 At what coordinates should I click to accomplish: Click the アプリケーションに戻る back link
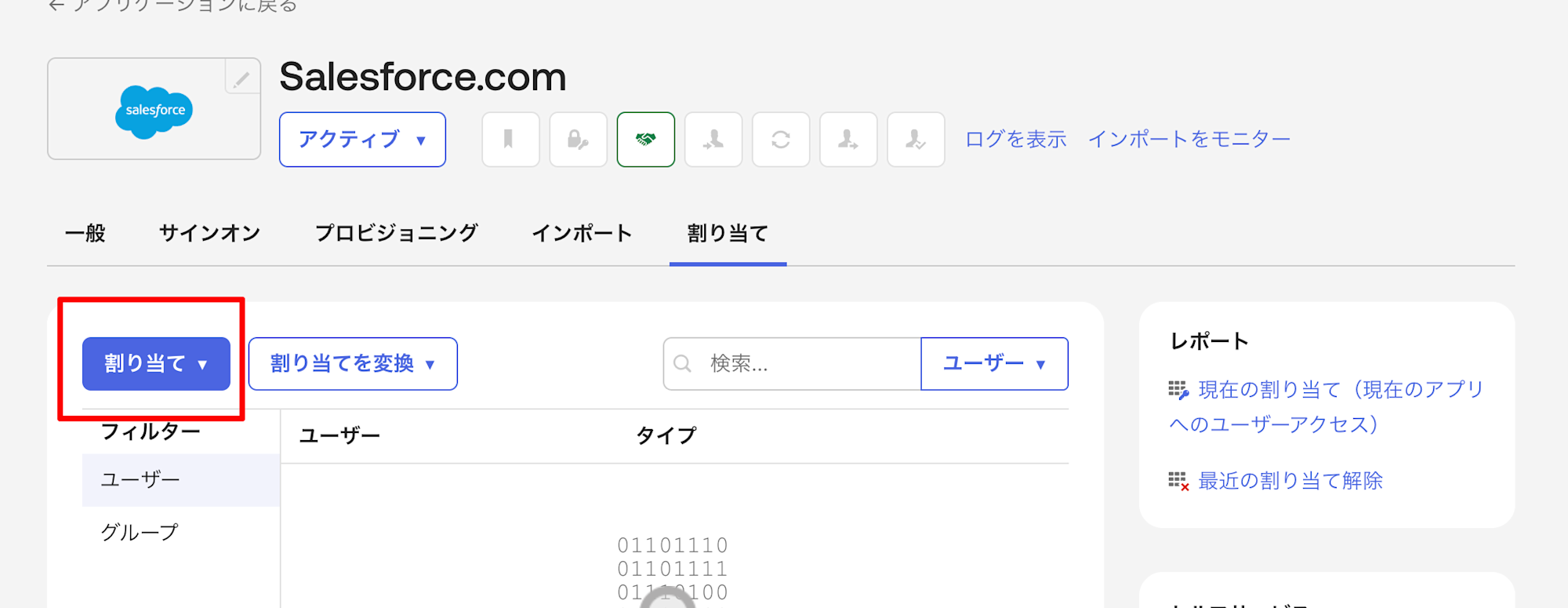tap(172, 5)
